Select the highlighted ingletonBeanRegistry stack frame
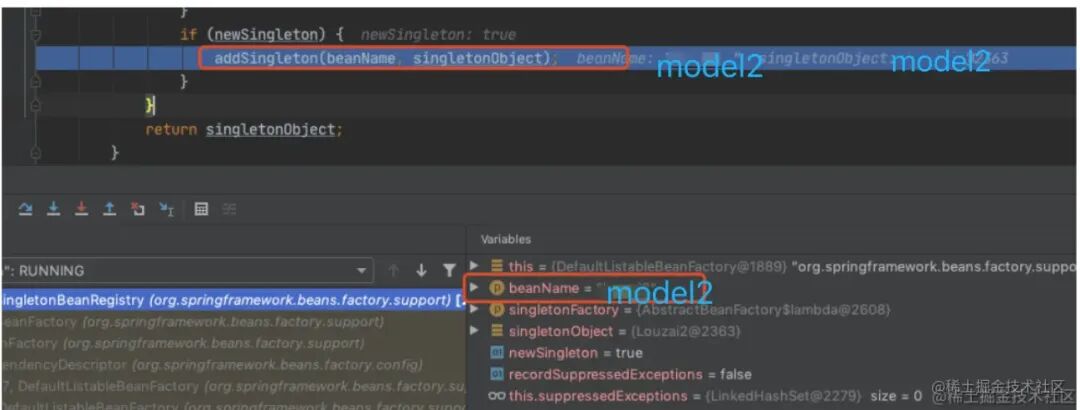This screenshot has height=410, width=1080. 233,300
